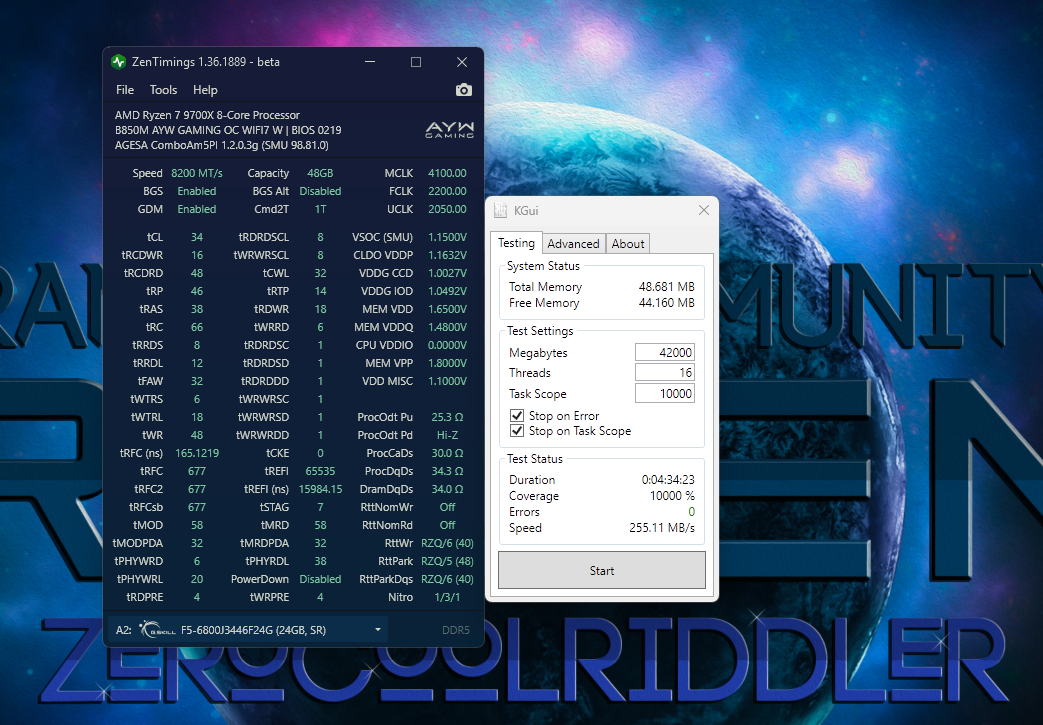
Task: Click the tREFI (ns) value 15984.15
Action: [320, 489]
